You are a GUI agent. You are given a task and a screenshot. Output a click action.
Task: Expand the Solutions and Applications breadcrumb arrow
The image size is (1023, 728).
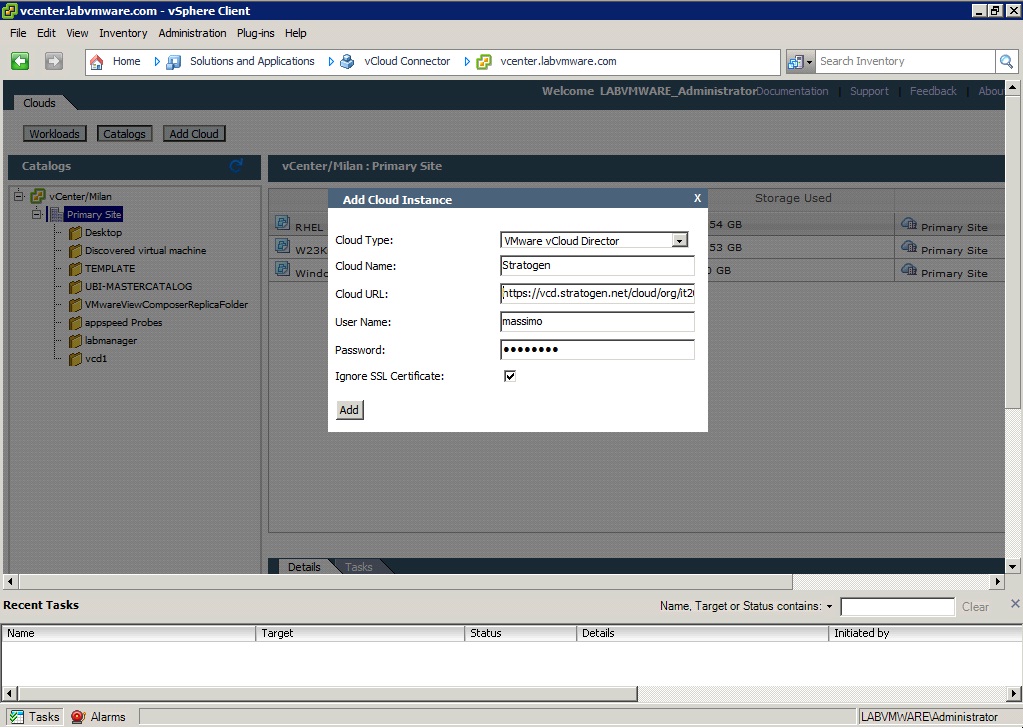[x=331, y=62]
